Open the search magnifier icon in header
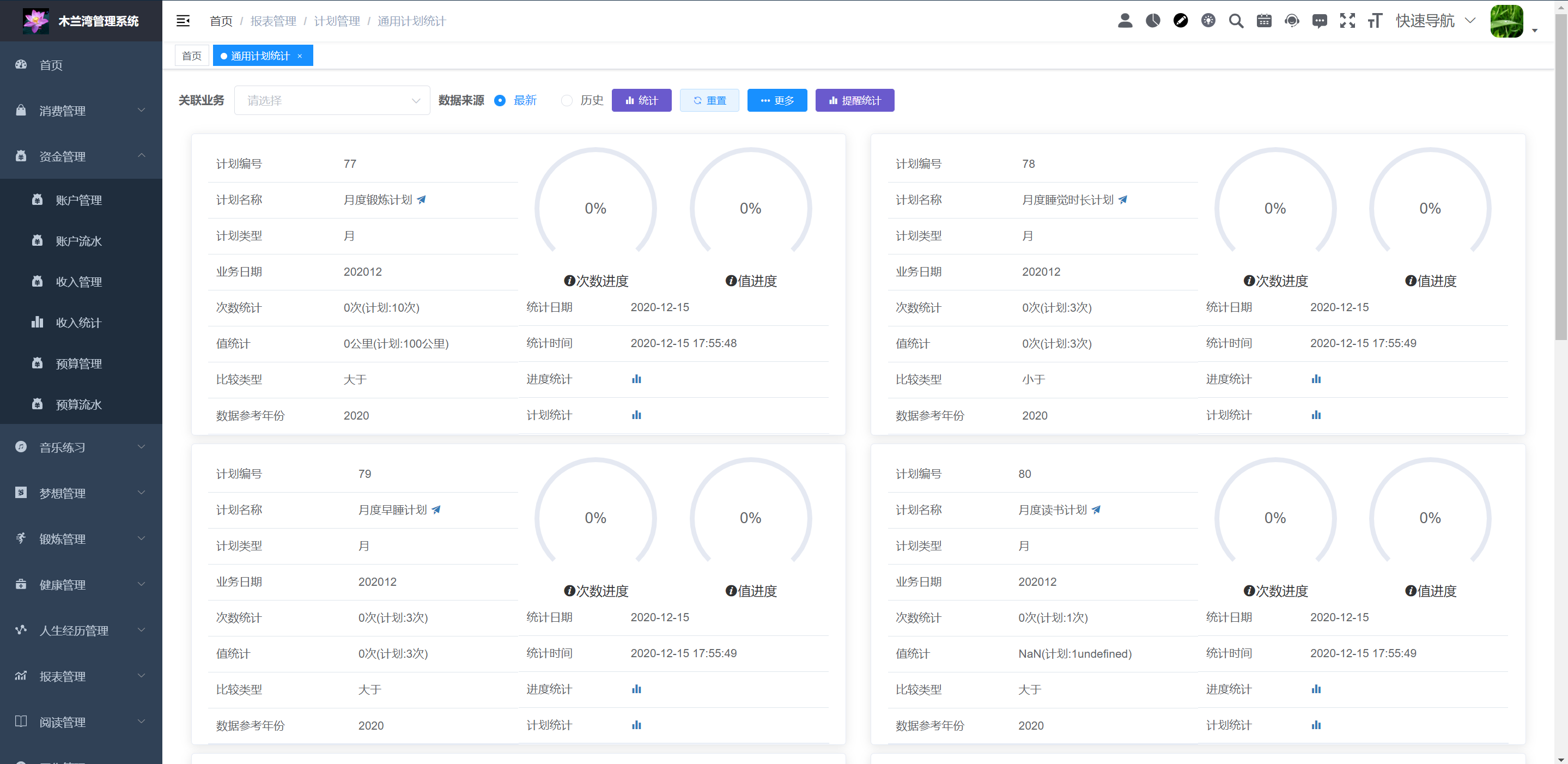The width and height of the screenshot is (1568, 764). (1236, 21)
